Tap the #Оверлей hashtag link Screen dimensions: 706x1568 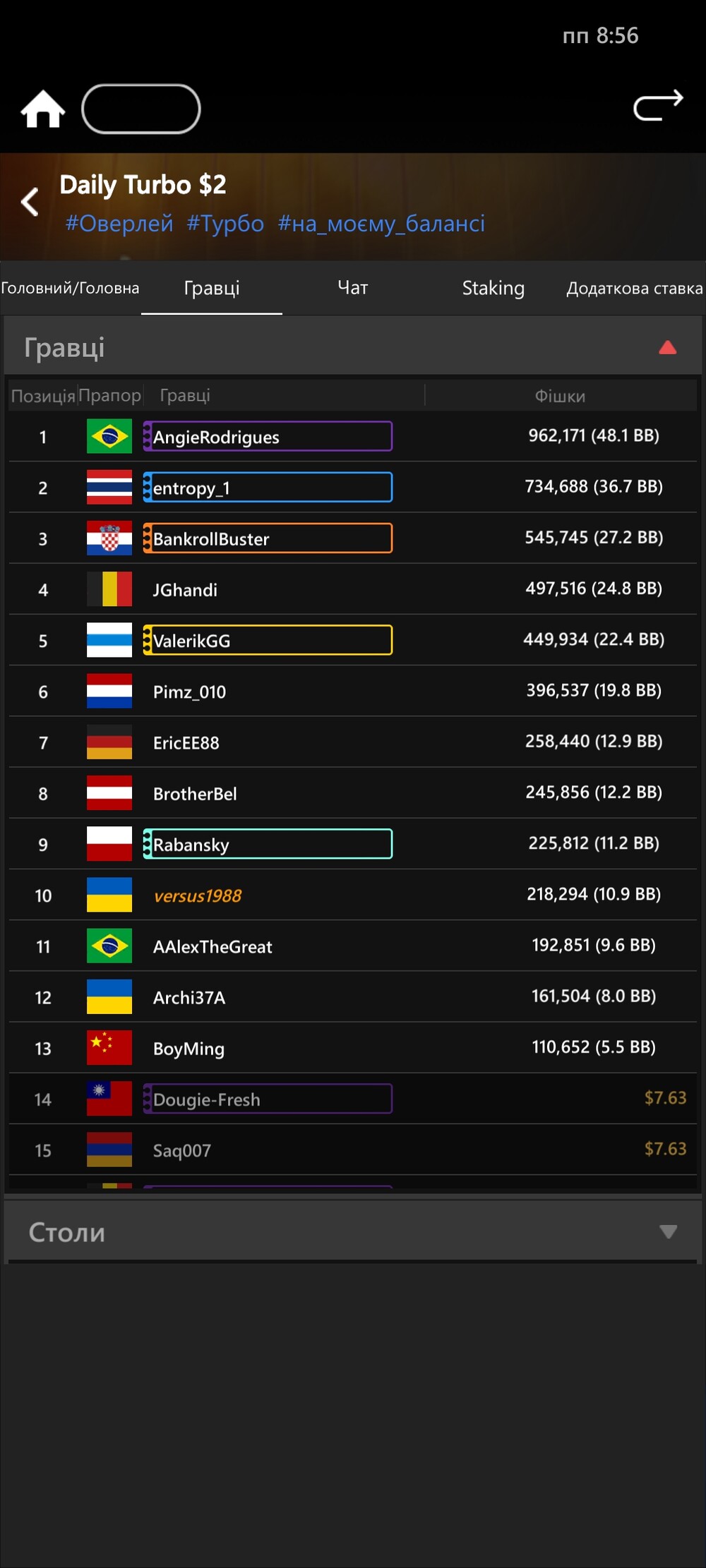119,224
